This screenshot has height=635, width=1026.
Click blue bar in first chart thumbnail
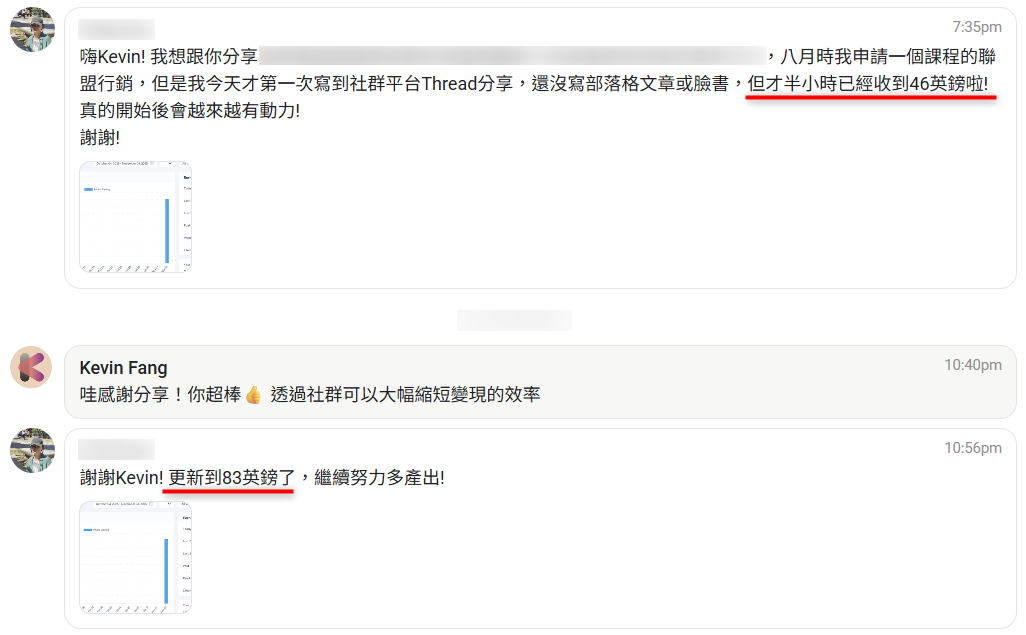(x=168, y=230)
